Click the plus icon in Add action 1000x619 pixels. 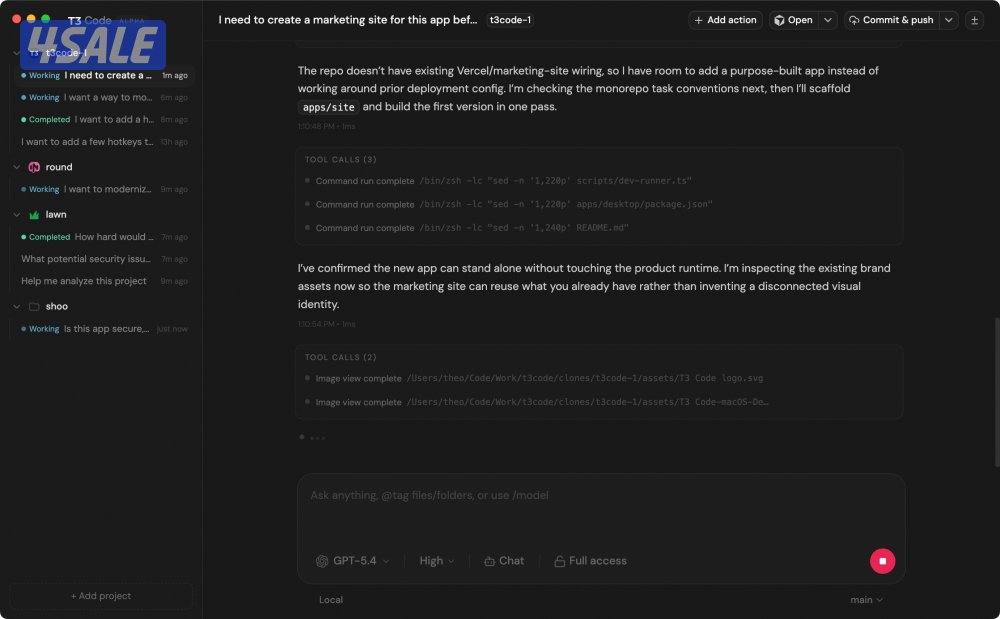coord(698,20)
